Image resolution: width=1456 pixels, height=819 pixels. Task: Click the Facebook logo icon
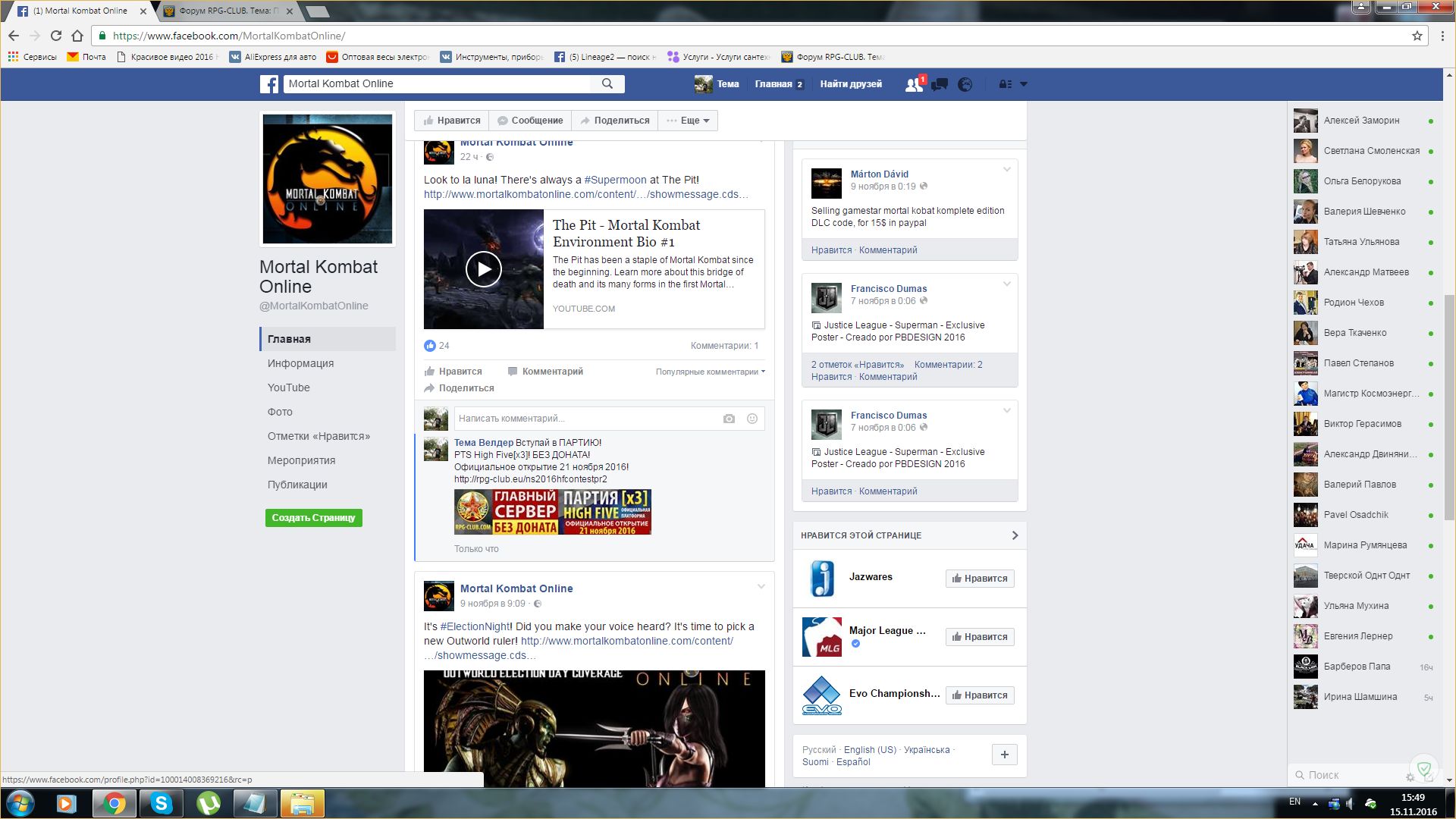269,84
